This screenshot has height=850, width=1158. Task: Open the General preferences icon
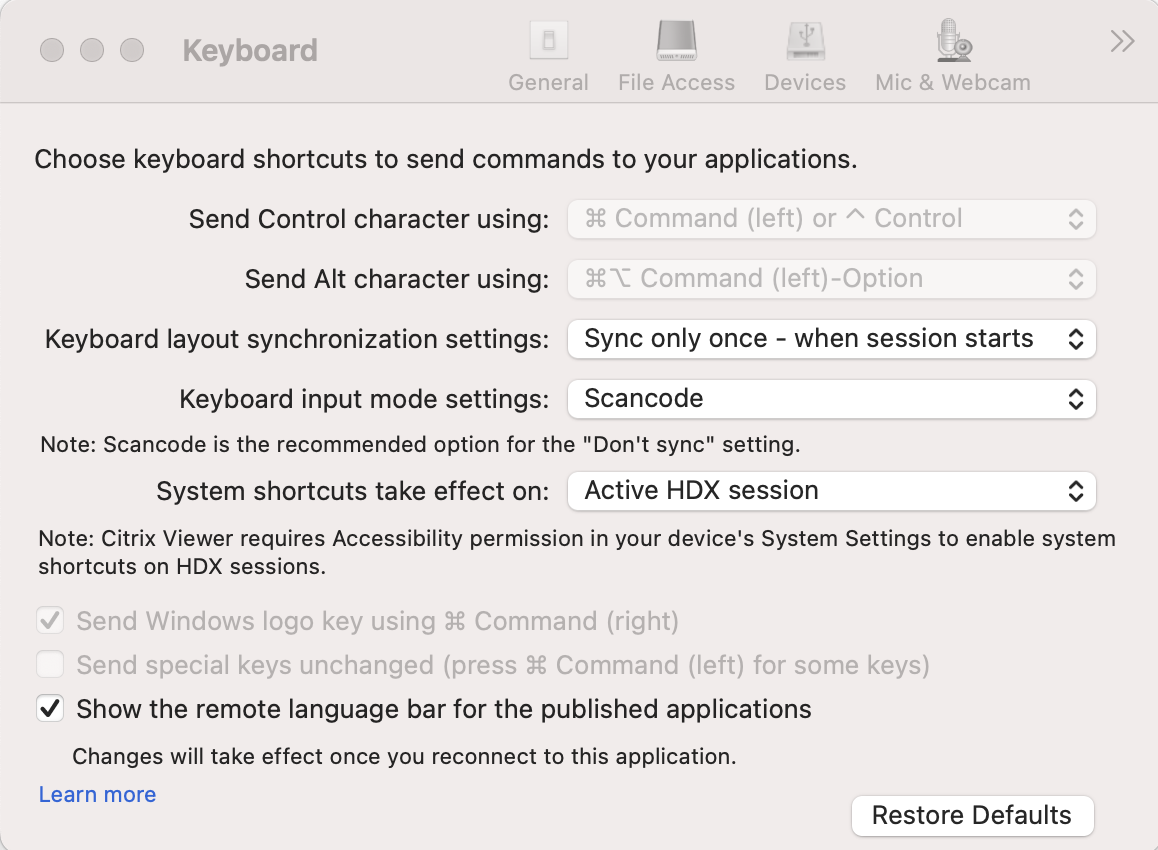point(548,42)
